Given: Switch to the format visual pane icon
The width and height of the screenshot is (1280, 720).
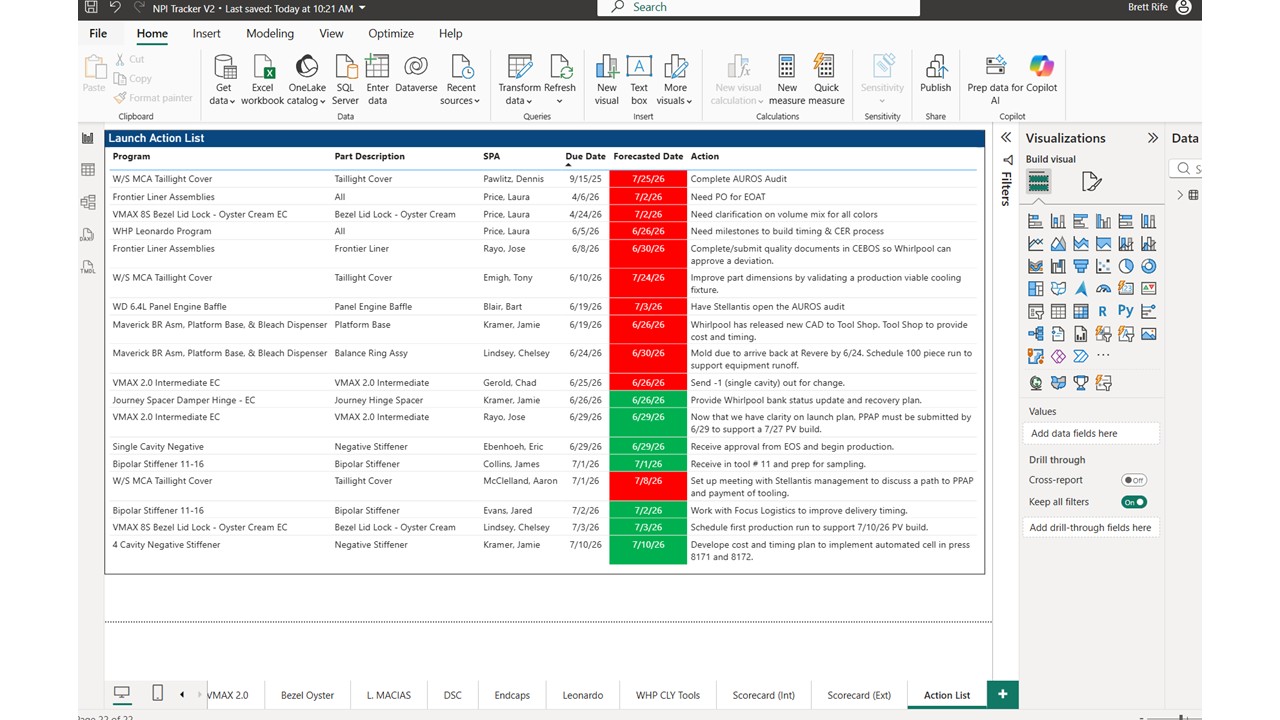Looking at the screenshot, I should coord(1092,181).
